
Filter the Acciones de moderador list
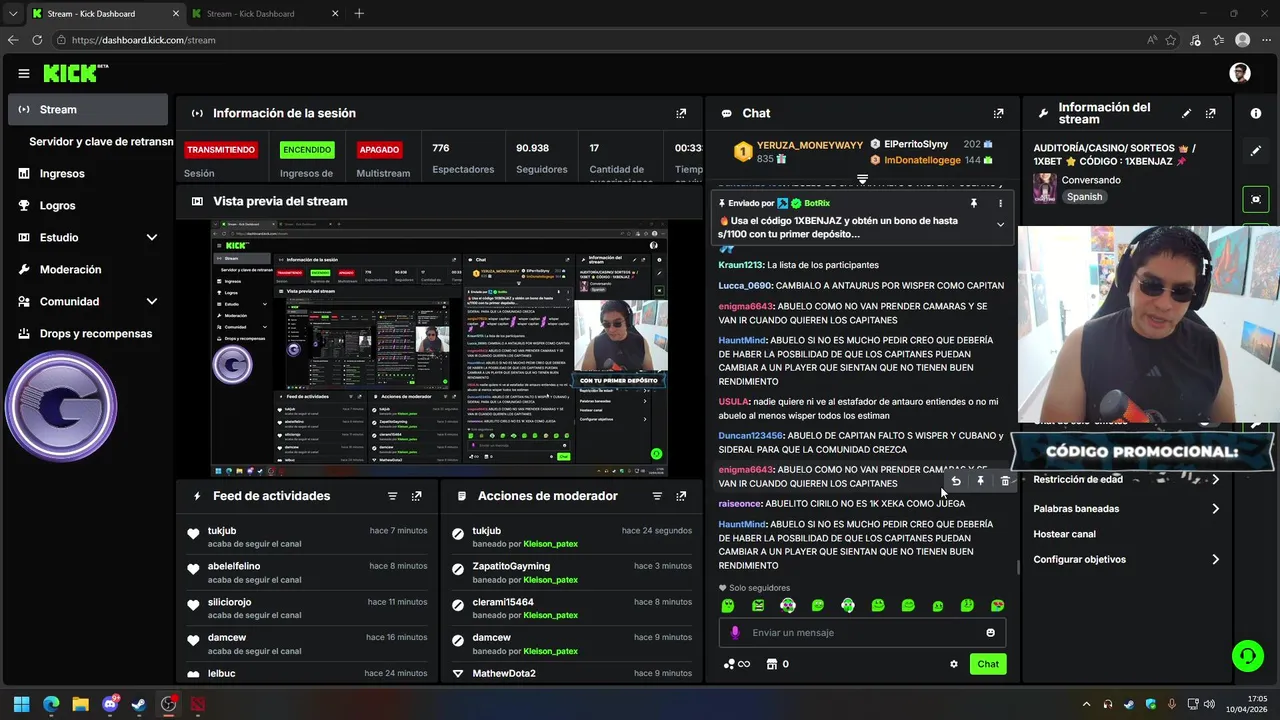coord(657,496)
